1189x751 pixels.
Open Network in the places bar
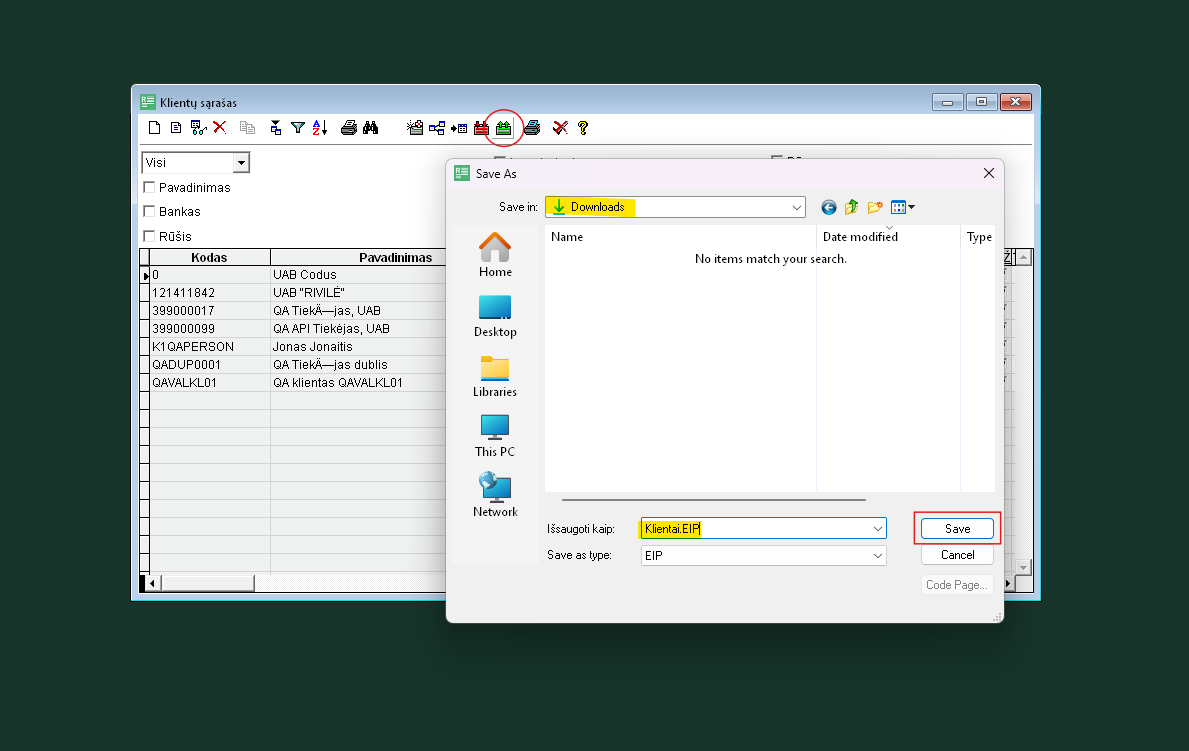[495, 495]
